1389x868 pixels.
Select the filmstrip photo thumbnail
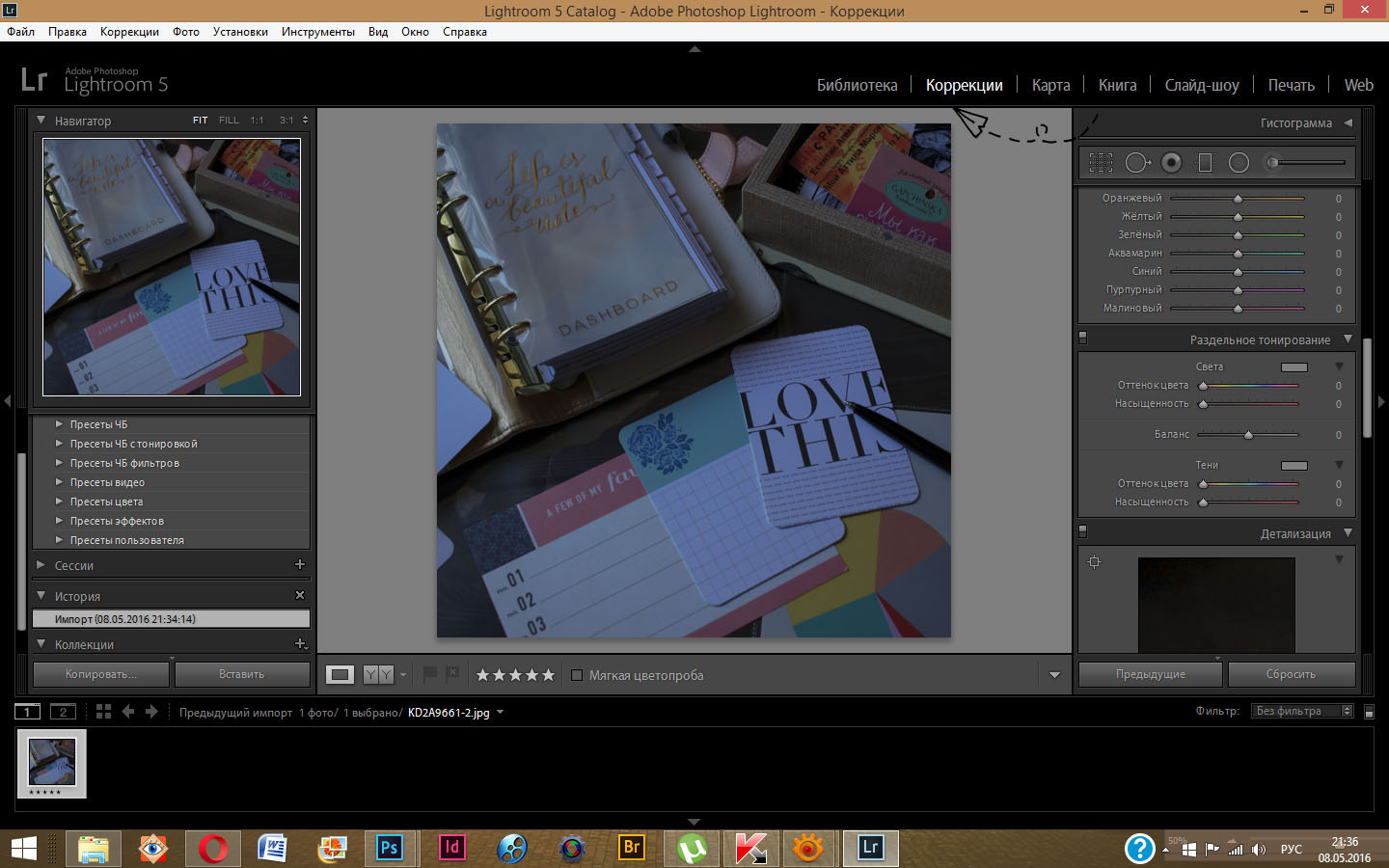coord(52,763)
